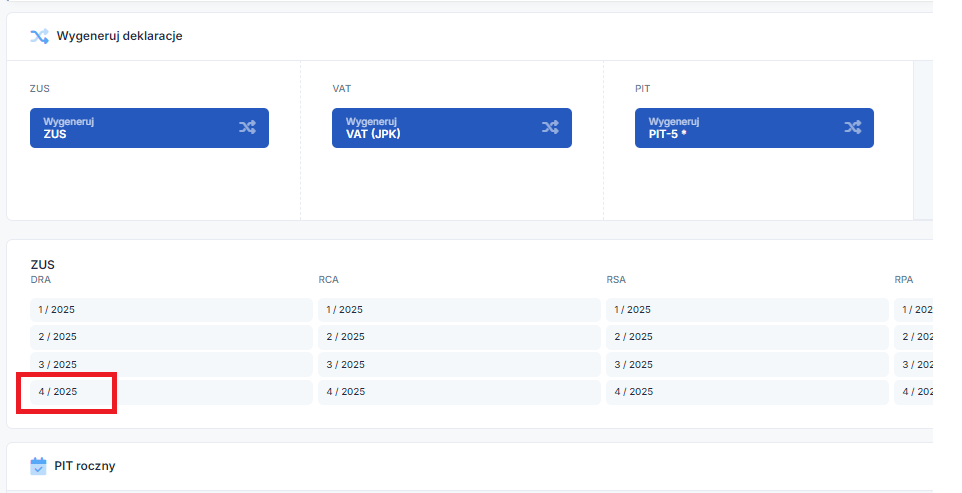Open DRA entry 3 / 2025
This screenshot has height=493, width=962.
pos(171,364)
